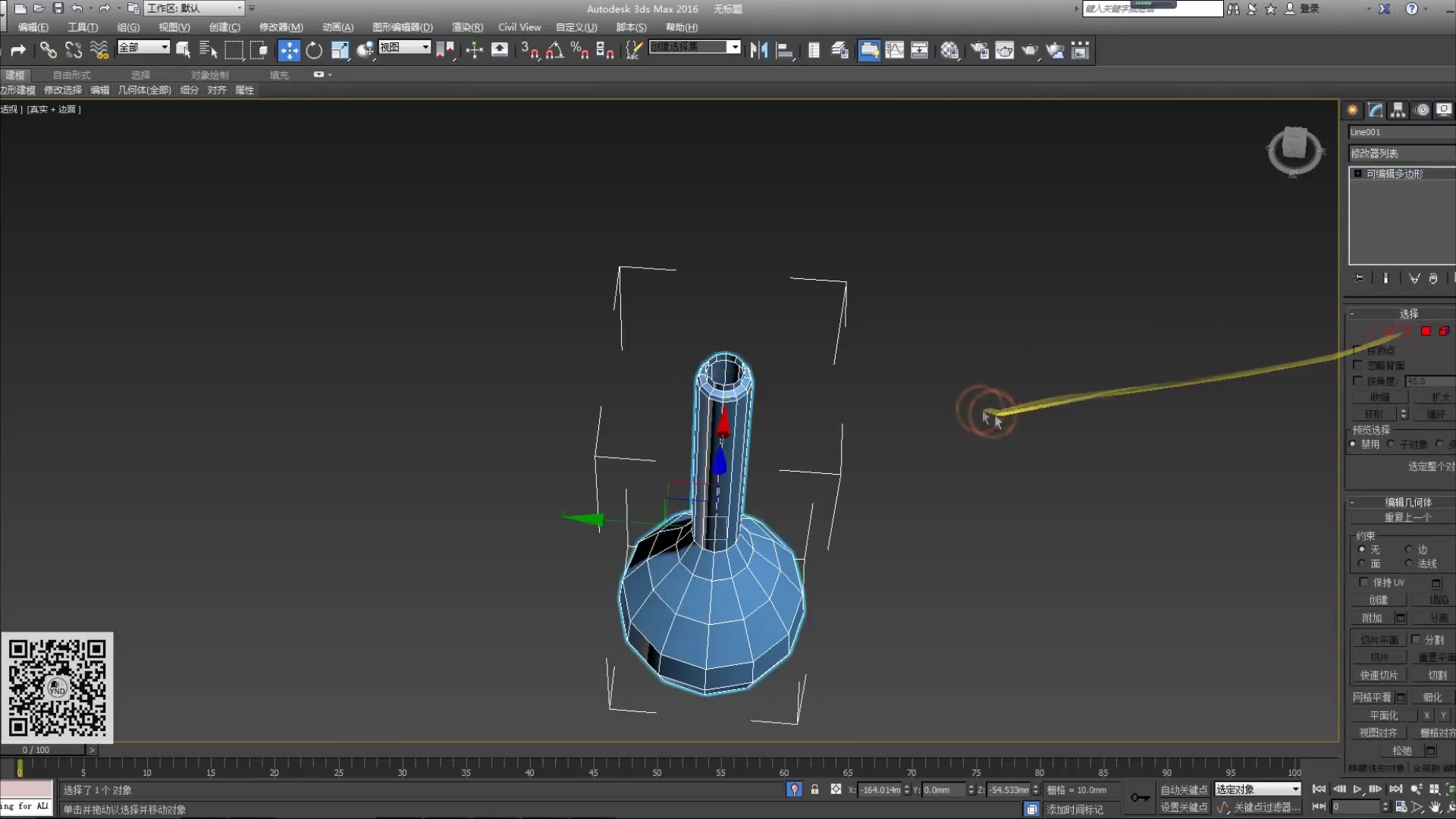This screenshot has height=819, width=1456.
Task: Open the Create panel tab icon
Action: pos(1353,110)
